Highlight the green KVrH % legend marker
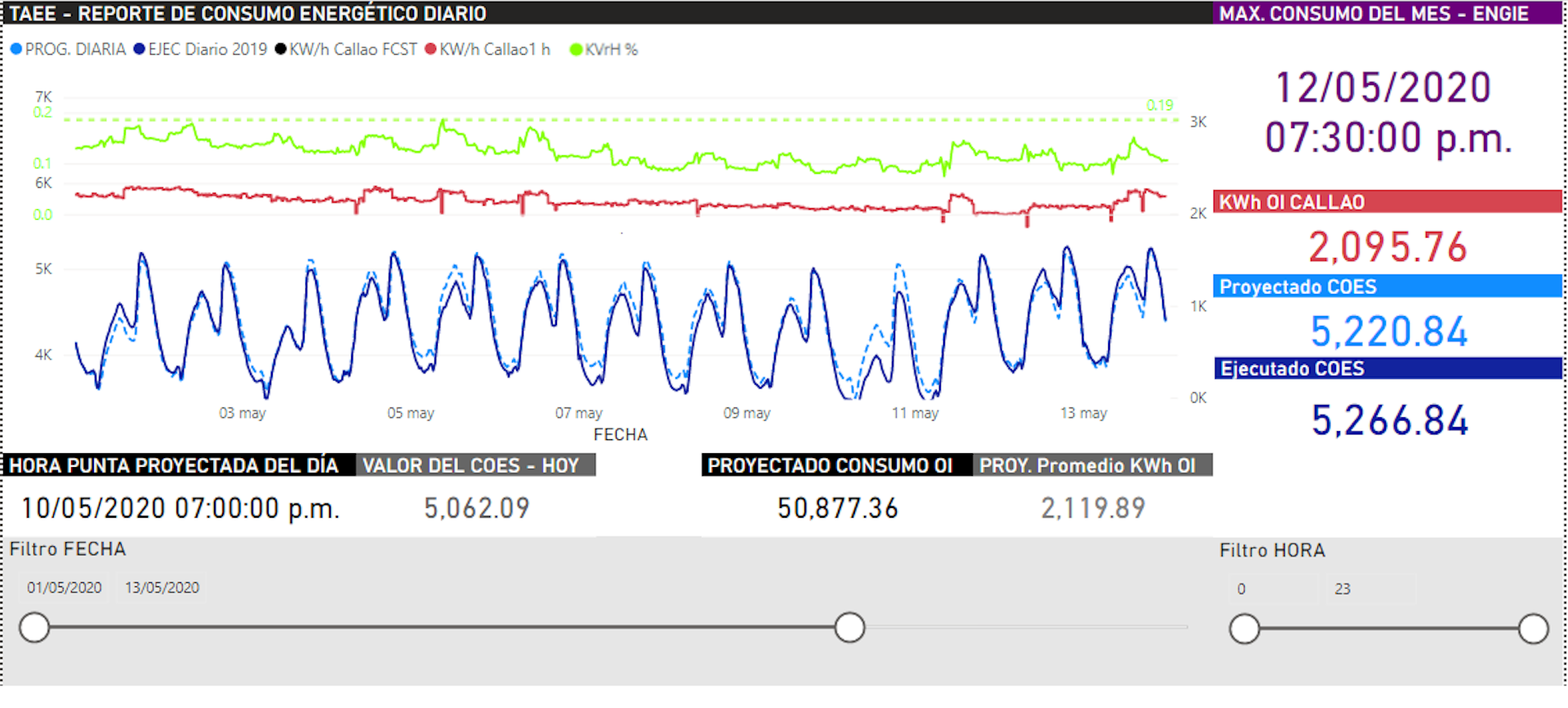This screenshot has height=708, width=1568. coord(576,50)
